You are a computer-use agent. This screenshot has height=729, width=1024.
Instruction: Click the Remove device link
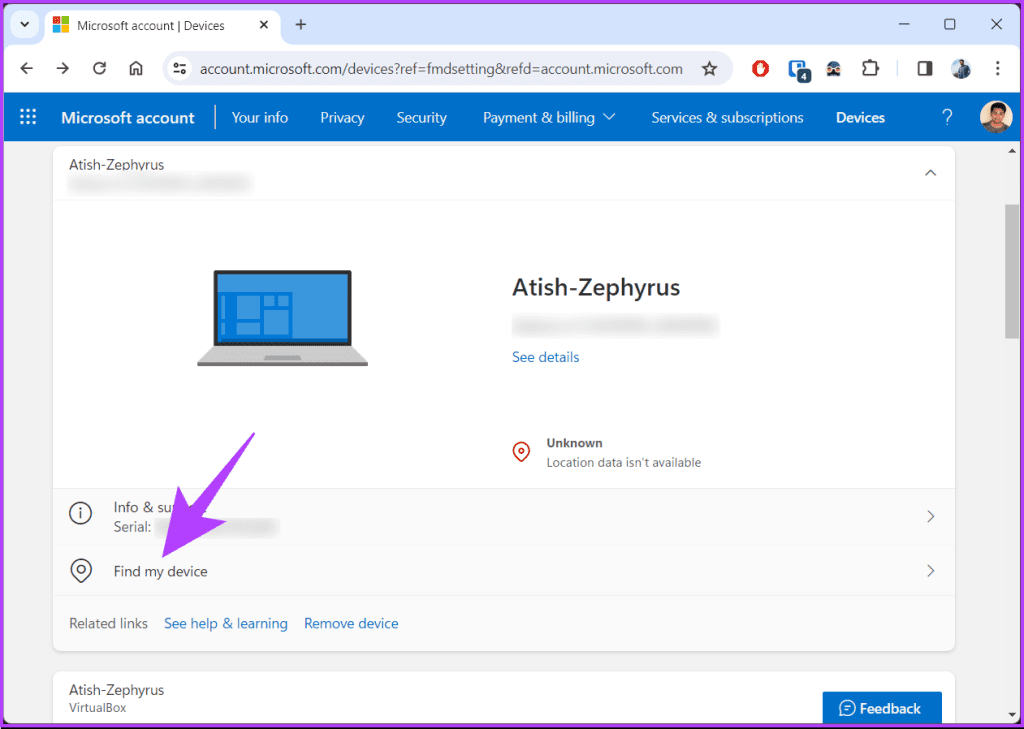[x=351, y=623]
